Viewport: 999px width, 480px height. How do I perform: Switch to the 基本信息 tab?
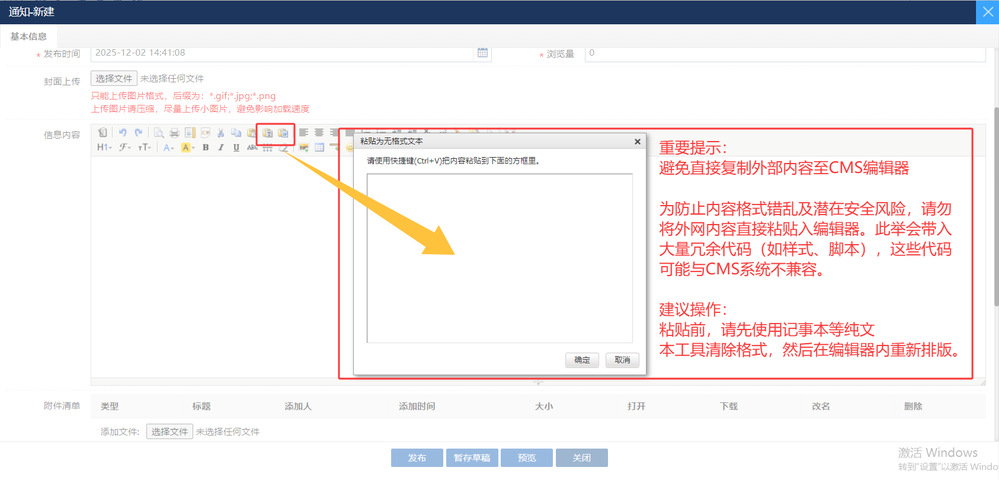[x=29, y=36]
